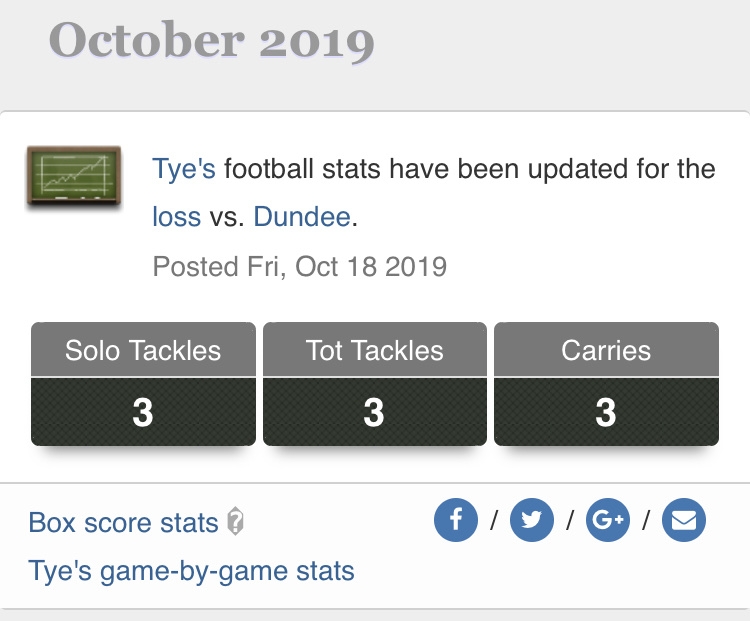The image size is (750, 621).
Task: Select the value under Carries
Action: point(606,412)
